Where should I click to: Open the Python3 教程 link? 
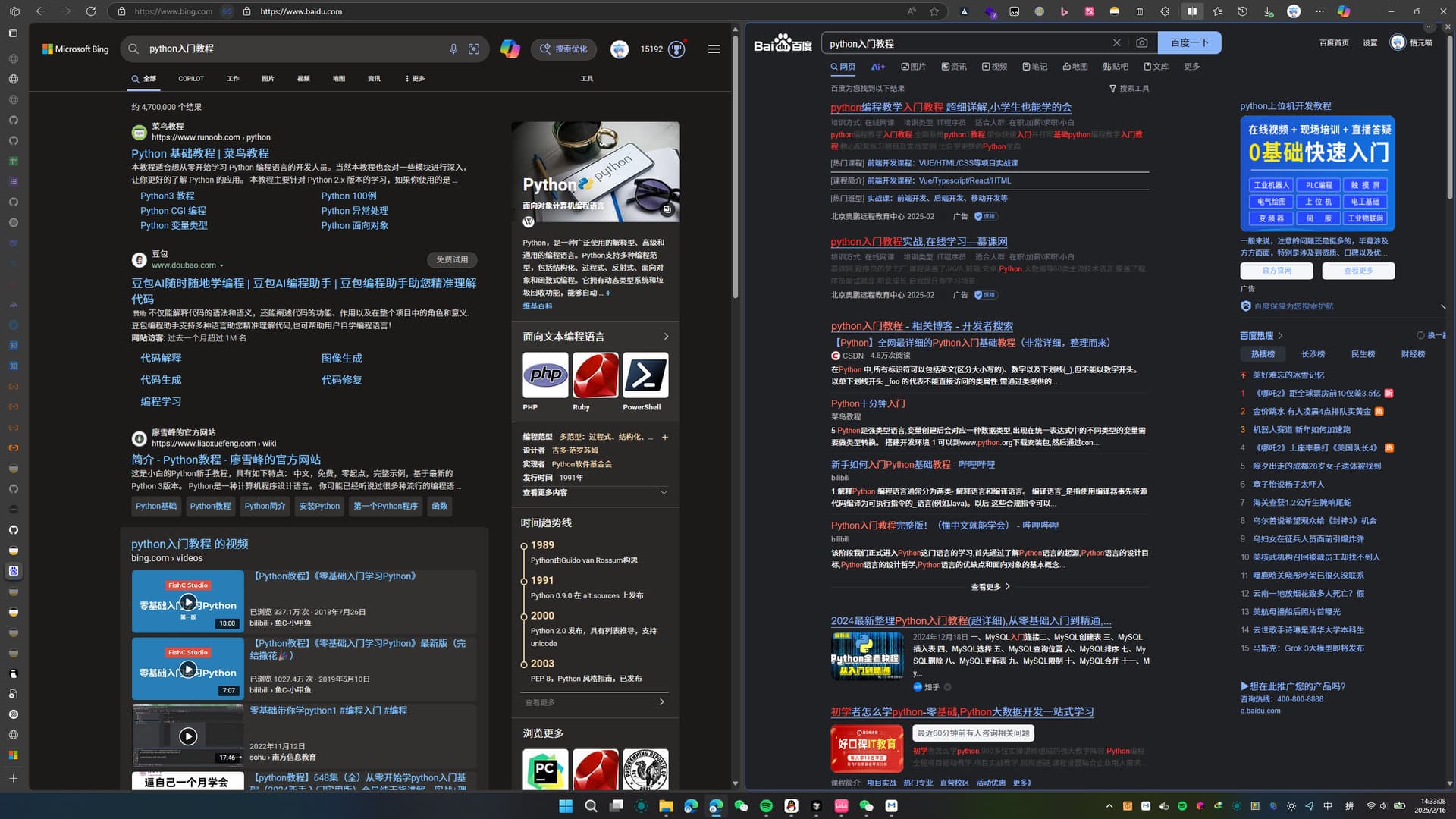[x=167, y=196]
